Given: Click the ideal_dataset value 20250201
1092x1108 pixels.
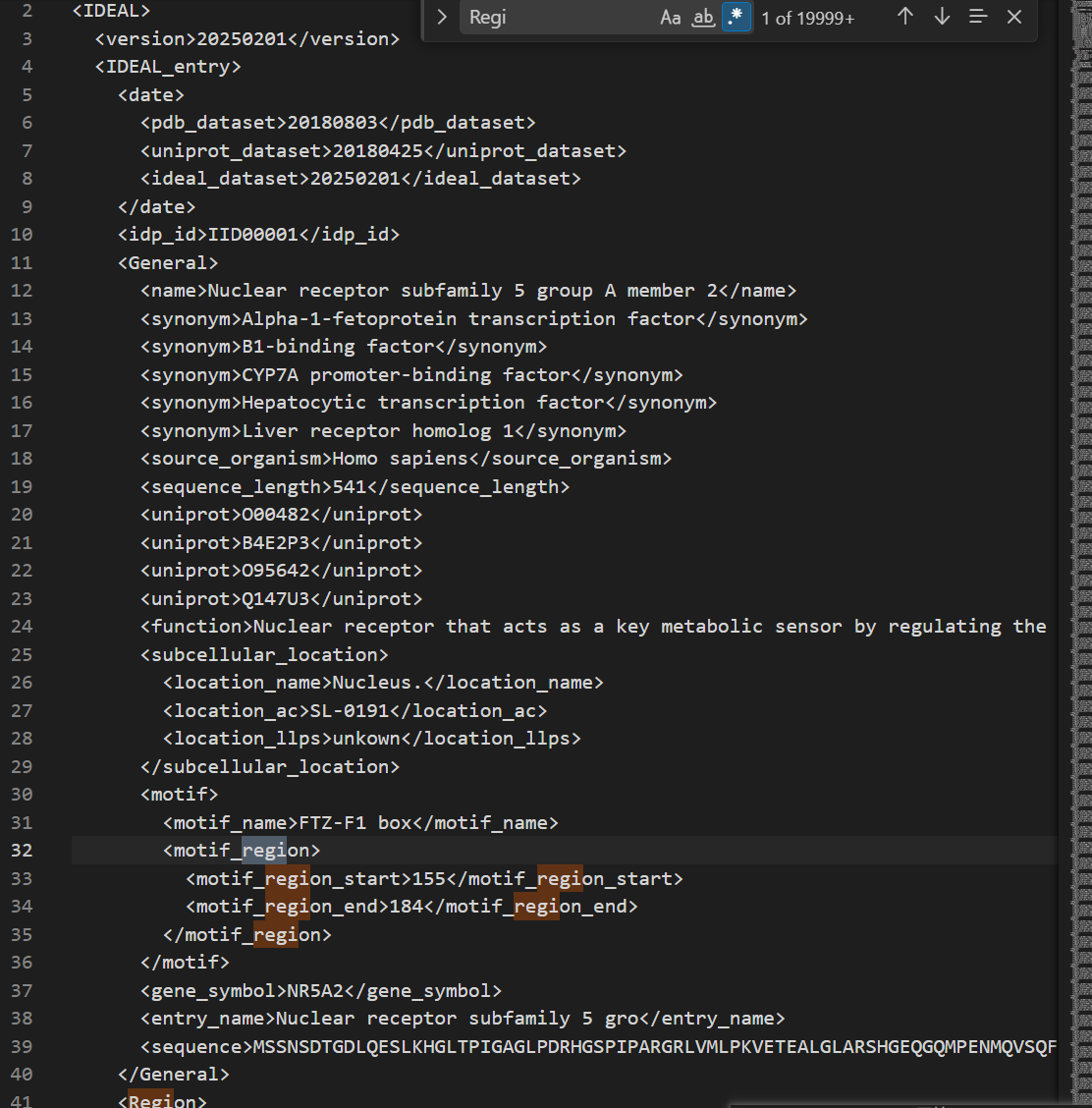Looking at the screenshot, I should pyautogui.click(x=355, y=178).
